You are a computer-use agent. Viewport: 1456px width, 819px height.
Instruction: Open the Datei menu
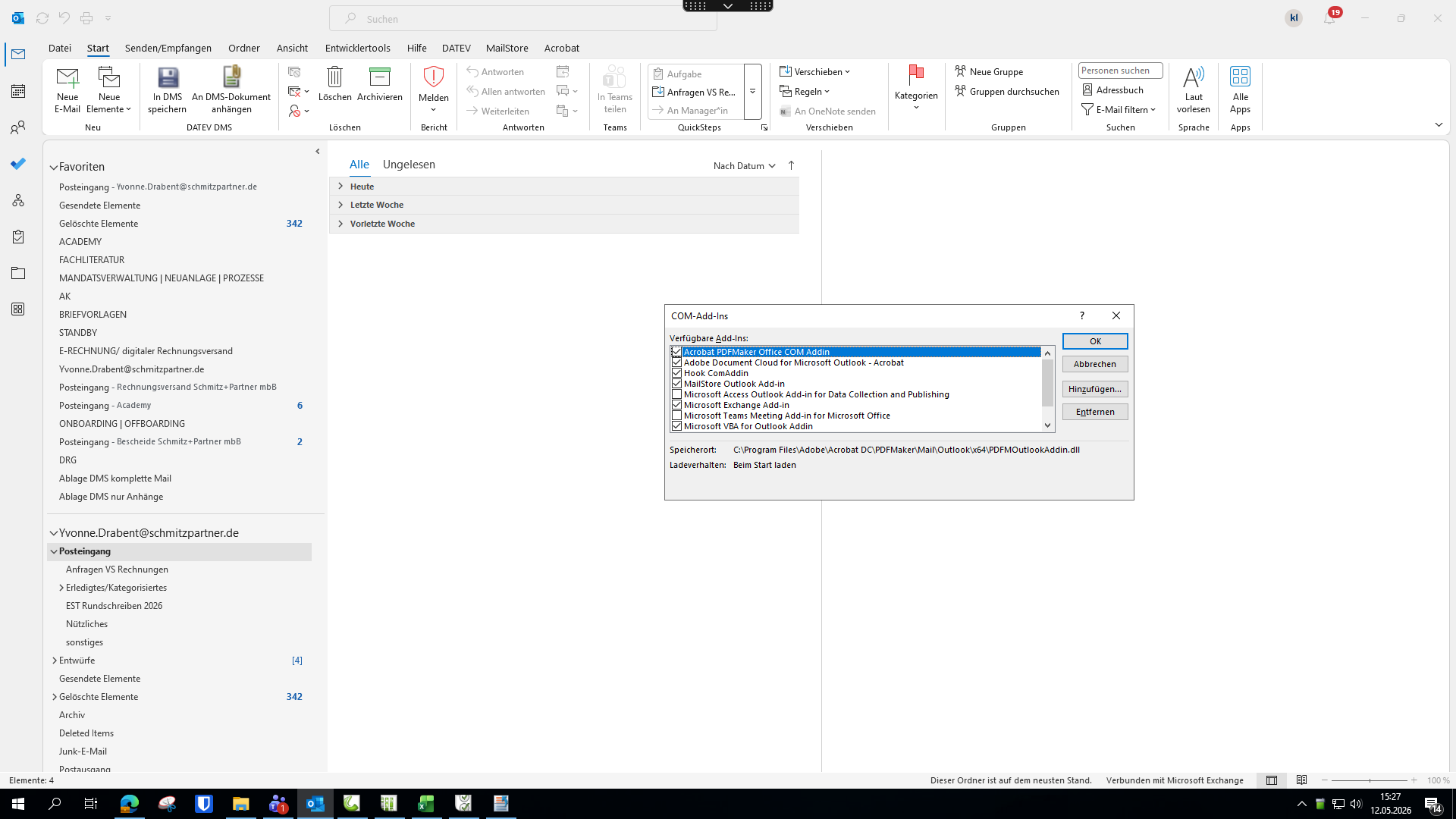[60, 48]
